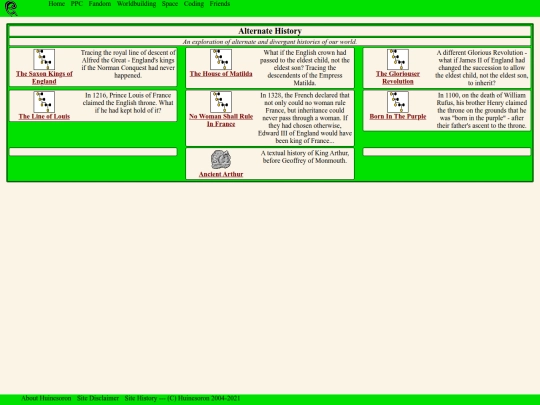Open the Ancient Arthur link
This screenshot has height=405, width=540.
click(221, 174)
